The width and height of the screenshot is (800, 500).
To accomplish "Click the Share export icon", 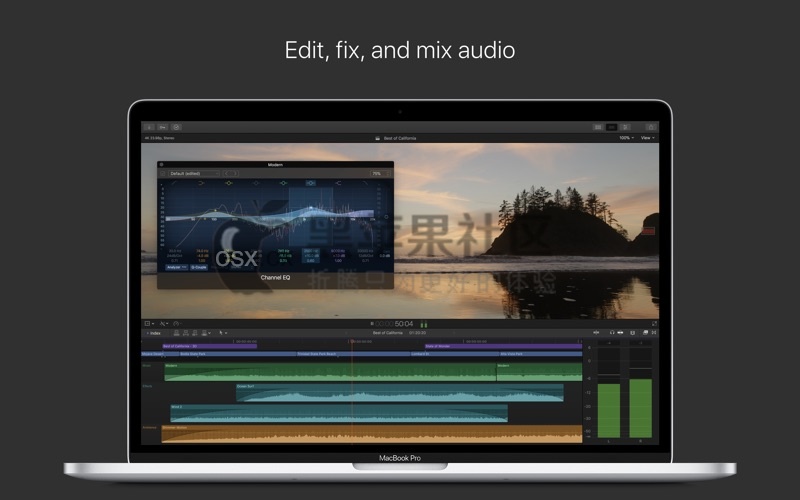I will click(651, 127).
